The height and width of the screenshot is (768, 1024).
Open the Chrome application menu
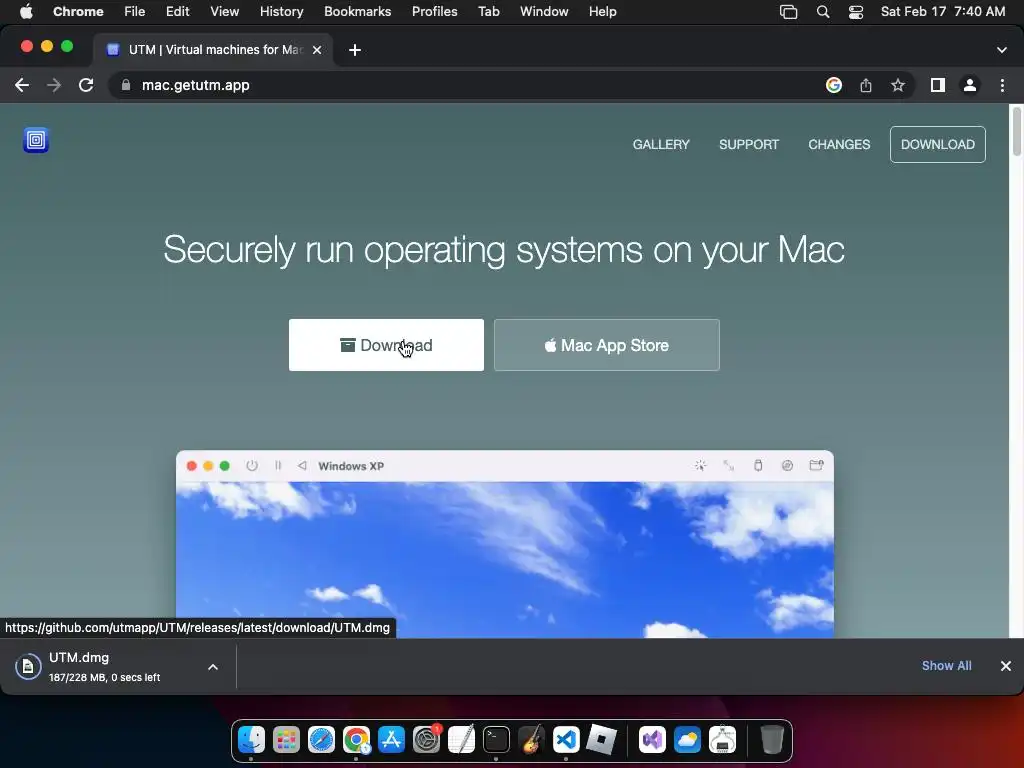pyautogui.click(x=78, y=11)
